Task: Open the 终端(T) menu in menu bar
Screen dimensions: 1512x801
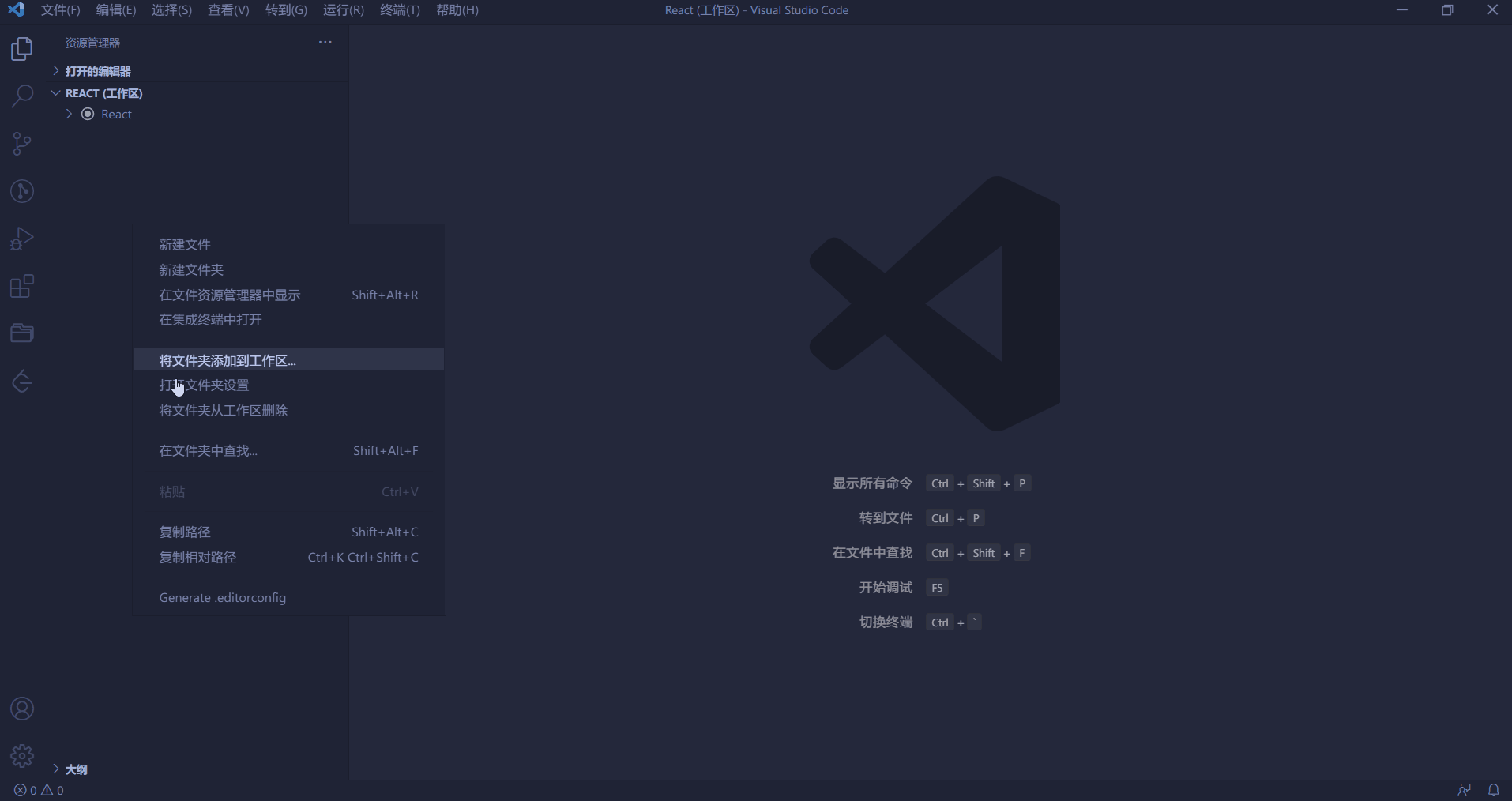Action: (x=400, y=10)
